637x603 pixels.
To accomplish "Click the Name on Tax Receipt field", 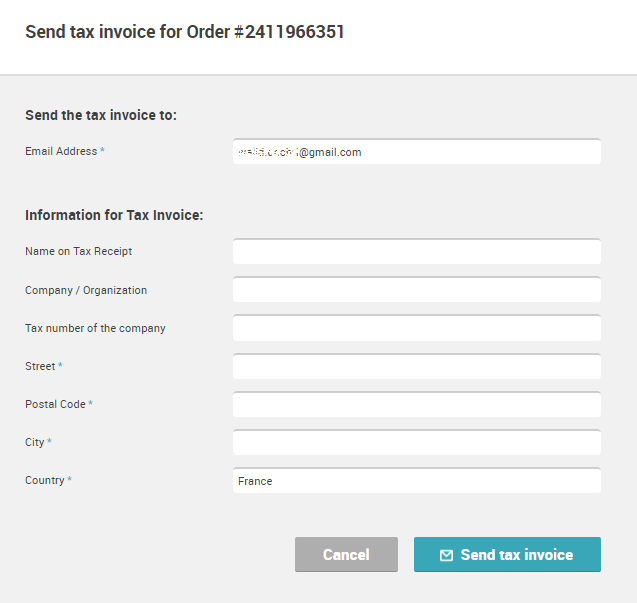I will [416, 252].
